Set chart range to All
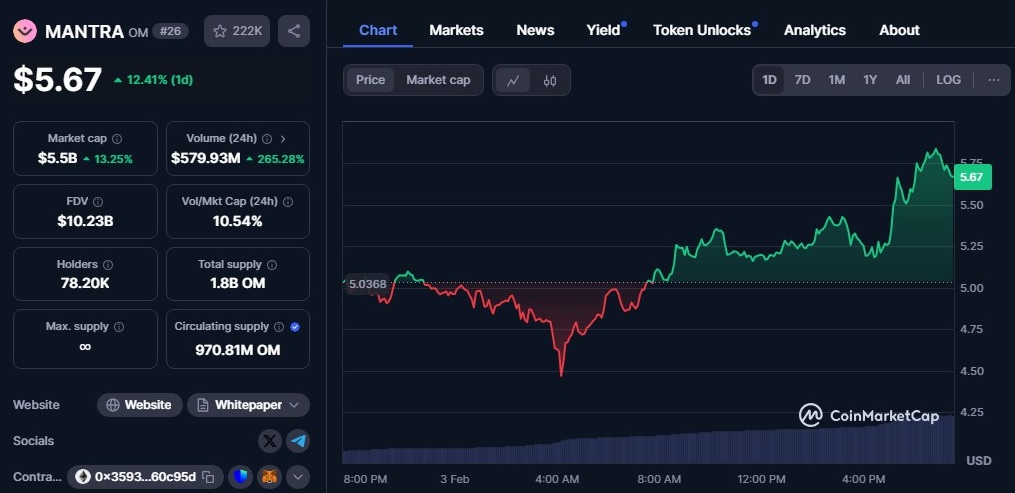Viewport: 1015px width, 493px height. click(903, 80)
